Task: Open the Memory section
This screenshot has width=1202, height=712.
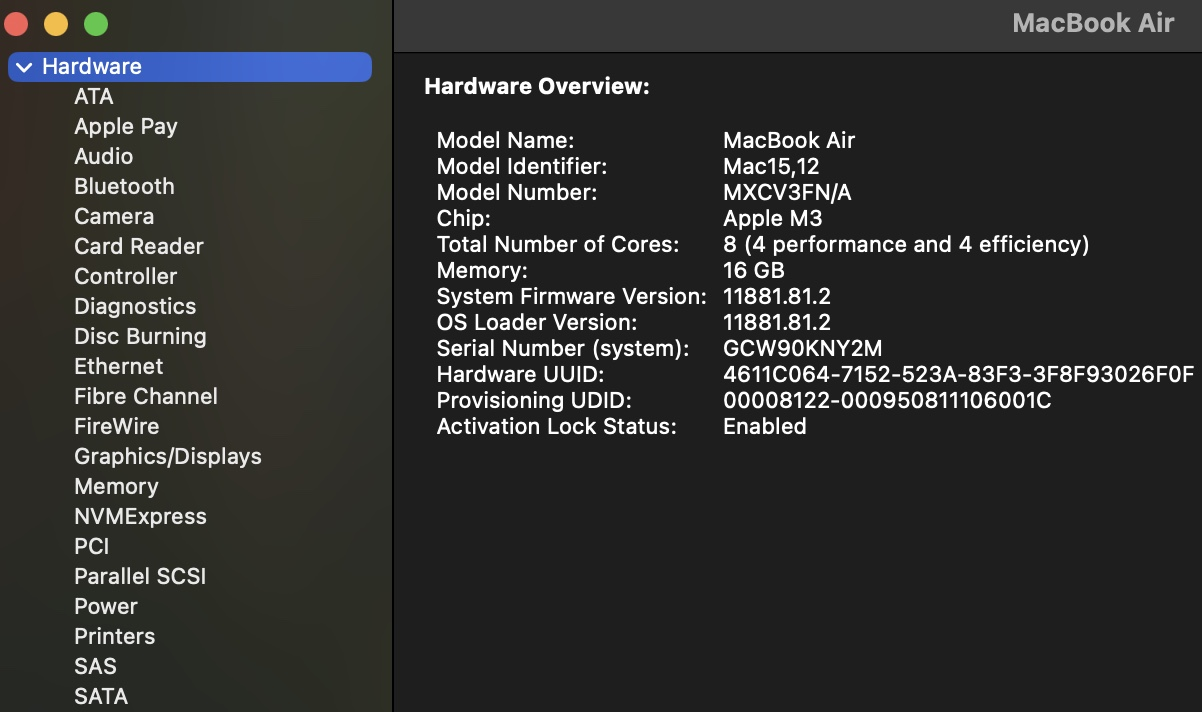Action: pos(117,486)
